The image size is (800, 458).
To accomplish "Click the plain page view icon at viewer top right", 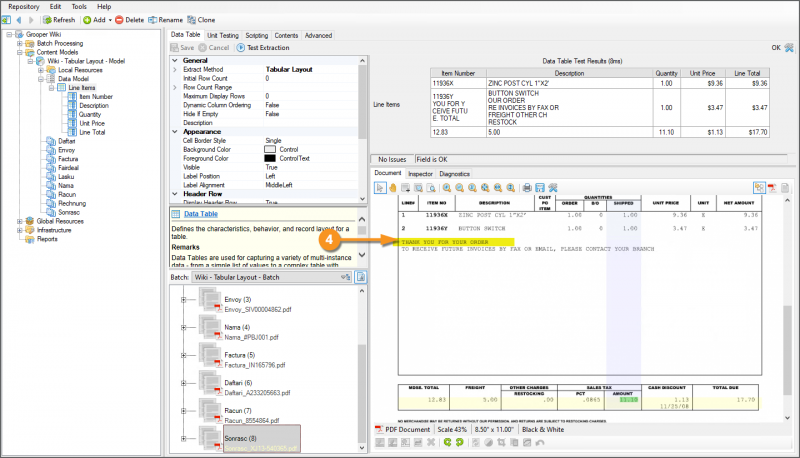I will pyautogui.click(x=785, y=188).
